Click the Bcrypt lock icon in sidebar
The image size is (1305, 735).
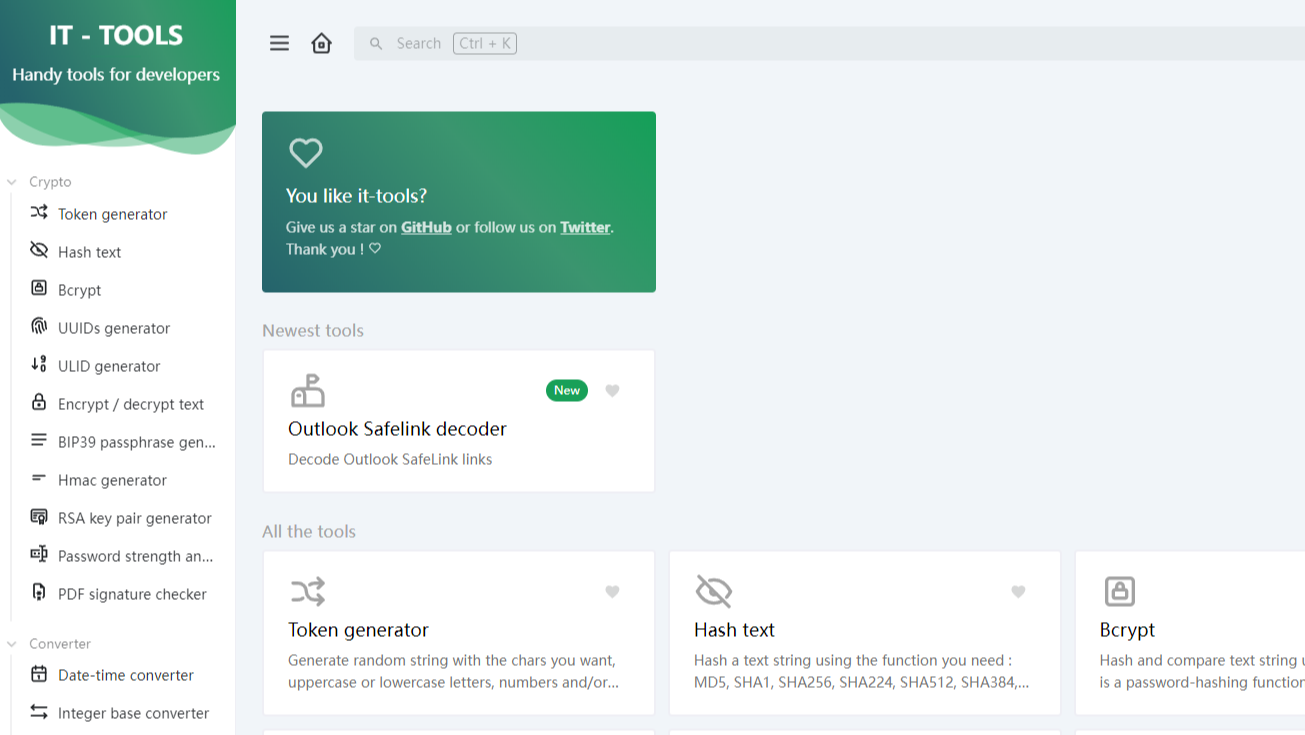39,288
